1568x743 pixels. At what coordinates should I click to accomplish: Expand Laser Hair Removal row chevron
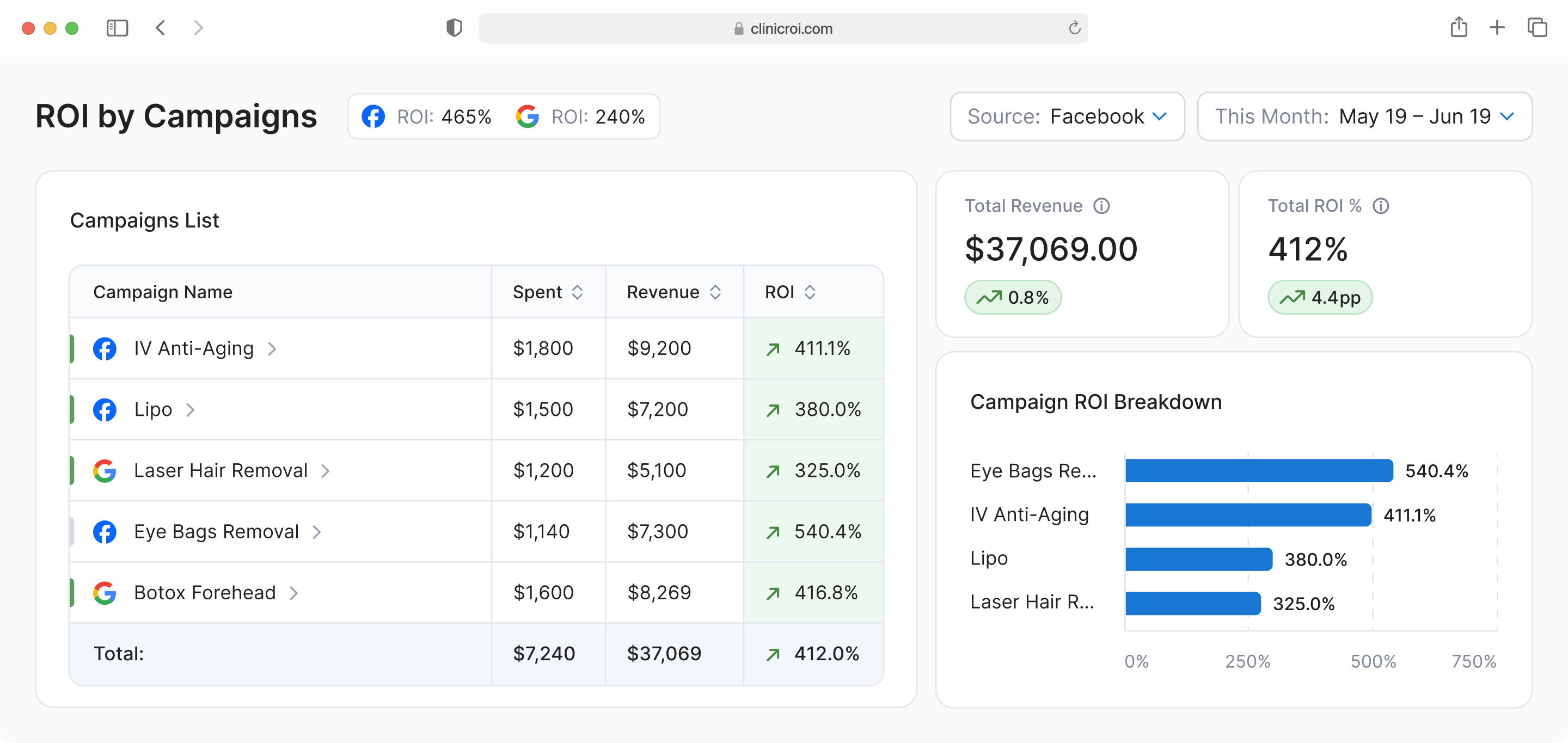click(325, 470)
